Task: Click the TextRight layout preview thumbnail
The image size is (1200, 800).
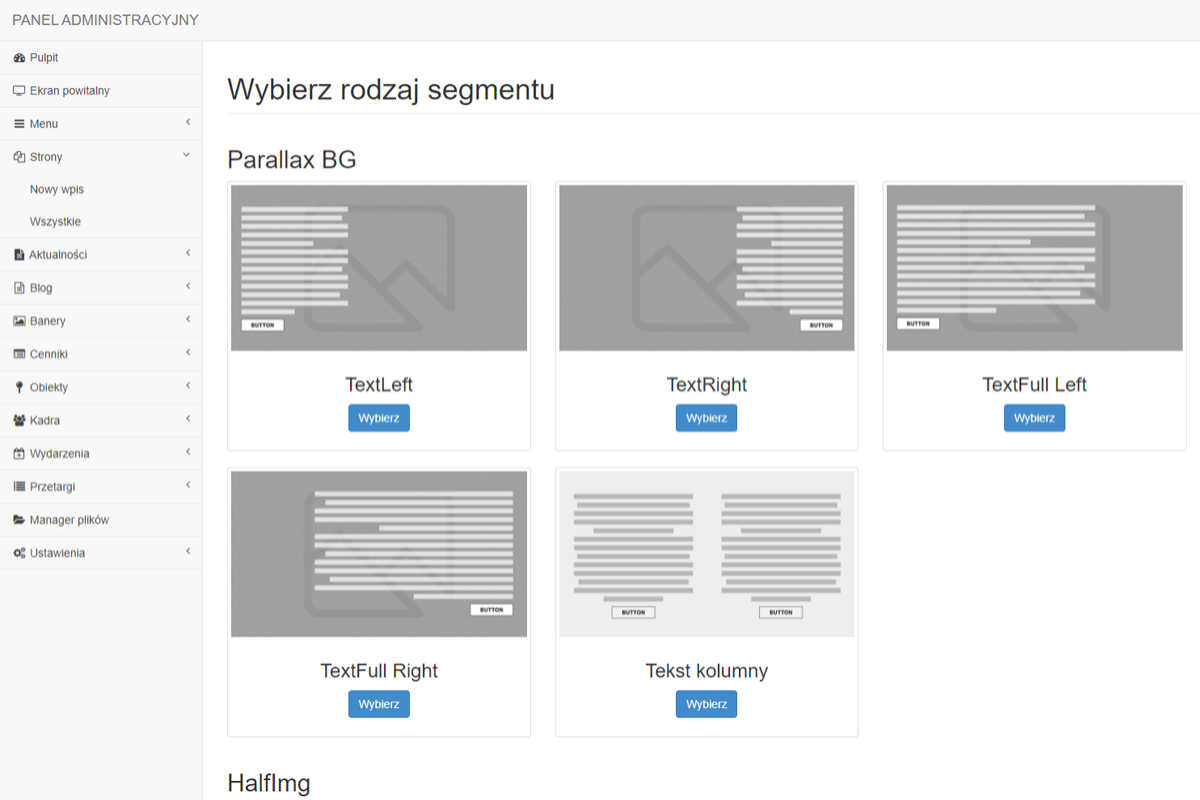Action: (706, 267)
